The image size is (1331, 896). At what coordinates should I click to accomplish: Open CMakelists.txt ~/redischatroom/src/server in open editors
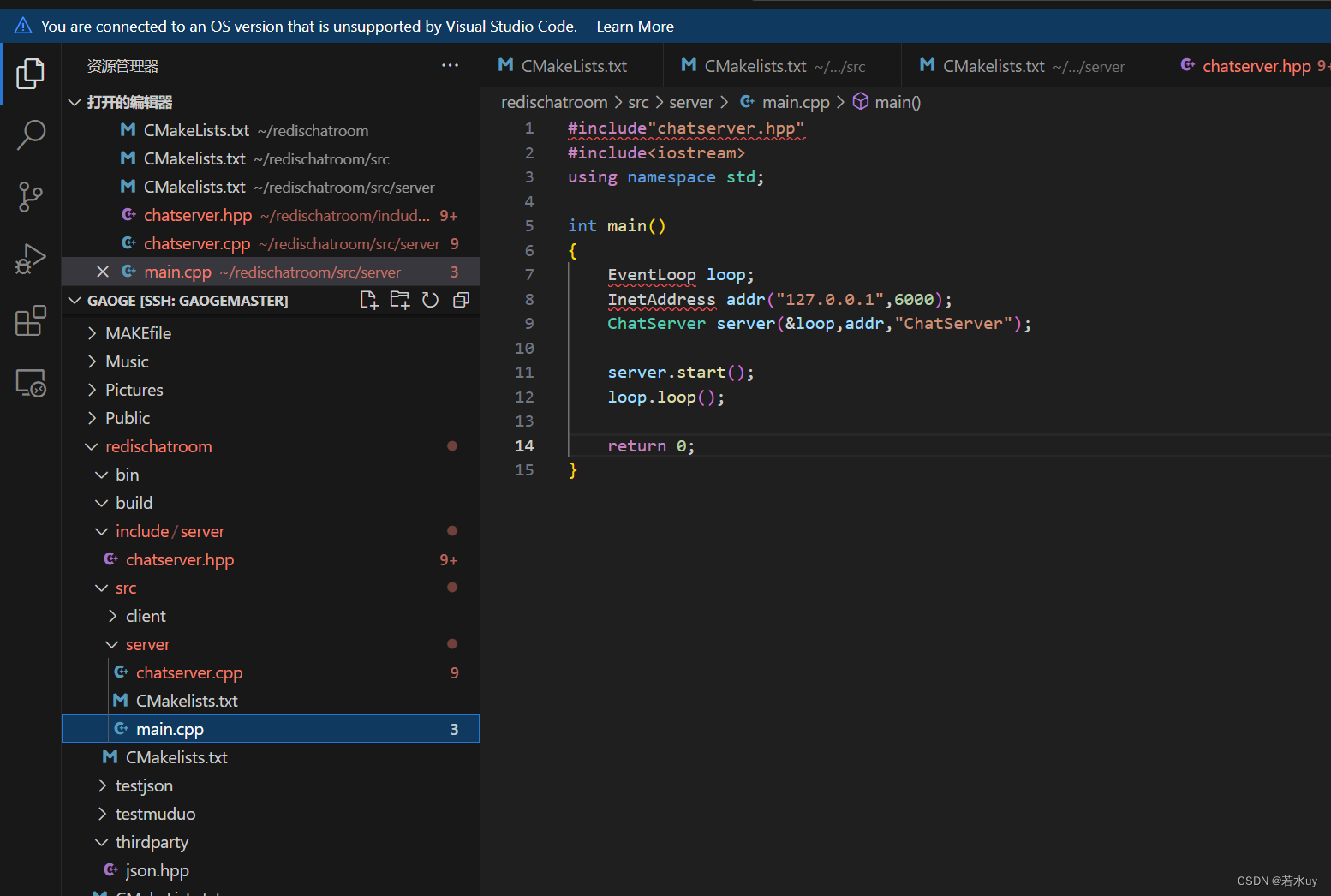pyautogui.click(x=271, y=187)
